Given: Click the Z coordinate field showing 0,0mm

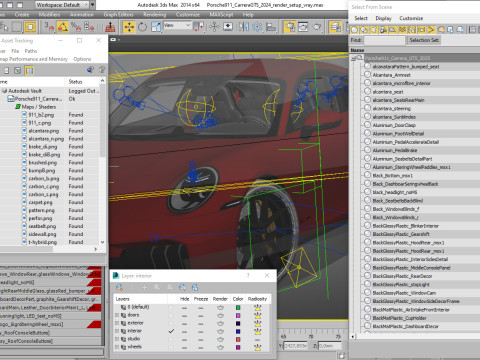Looking at the screenshot, I should (330, 346).
